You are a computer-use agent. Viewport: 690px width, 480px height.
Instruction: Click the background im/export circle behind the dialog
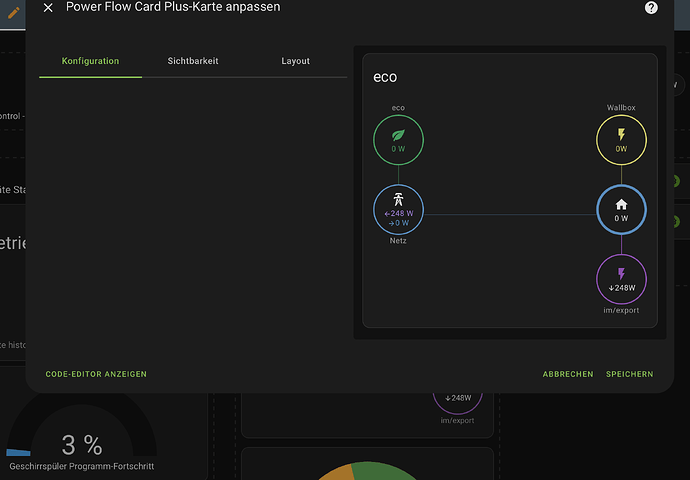458,402
